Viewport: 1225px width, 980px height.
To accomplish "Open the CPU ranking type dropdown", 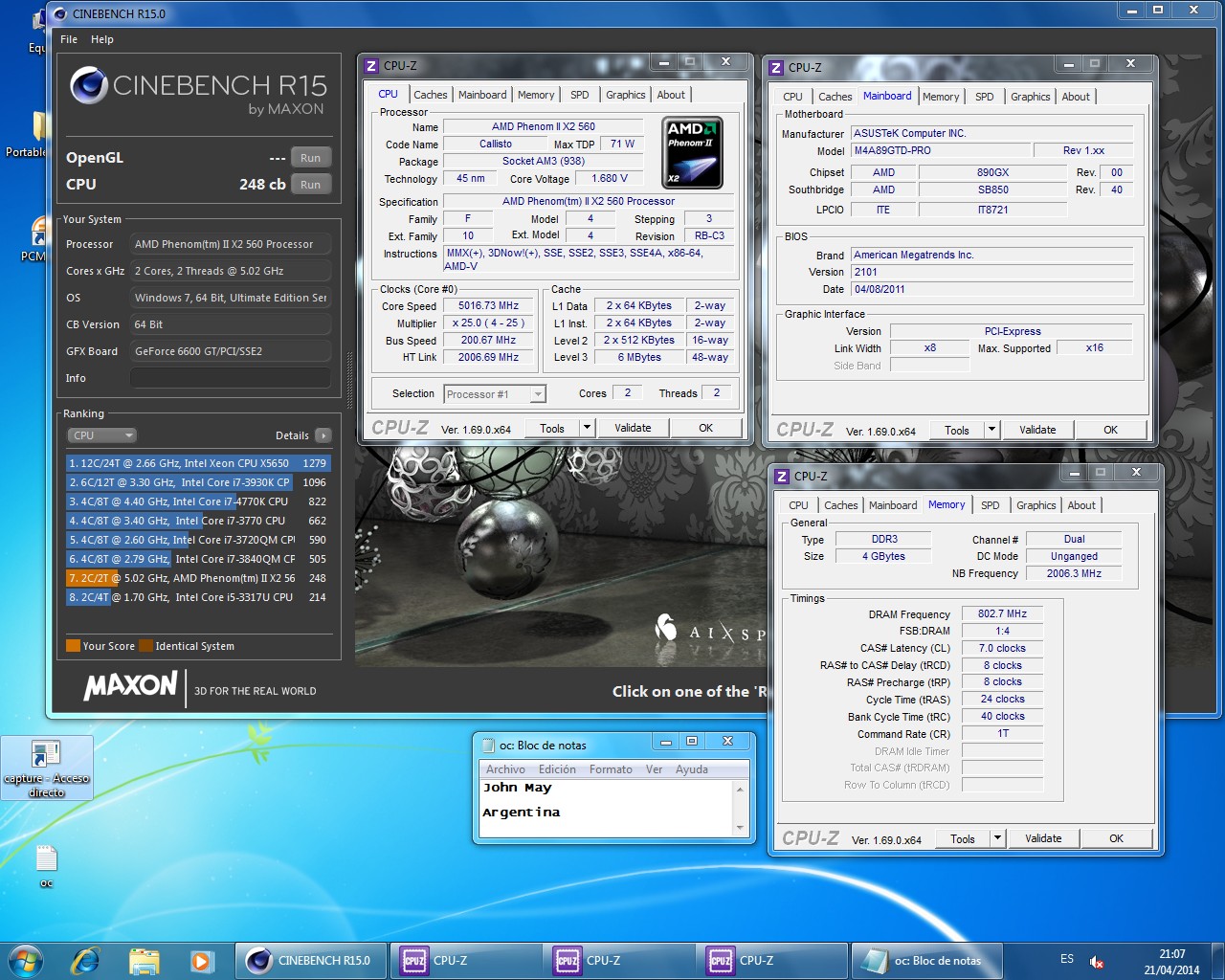I will (101, 435).
